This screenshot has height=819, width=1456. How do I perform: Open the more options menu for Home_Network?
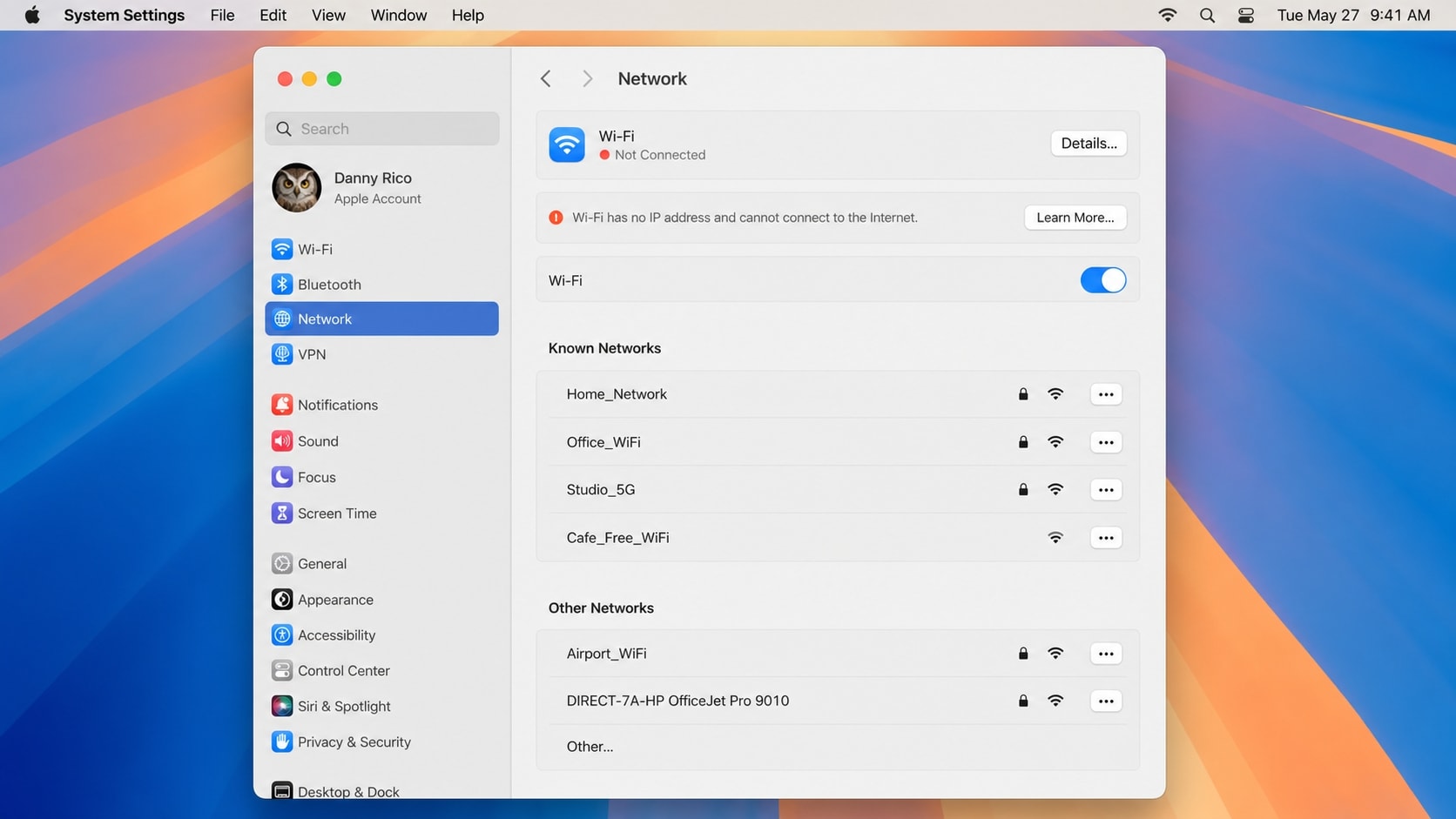pyautogui.click(x=1106, y=394)
